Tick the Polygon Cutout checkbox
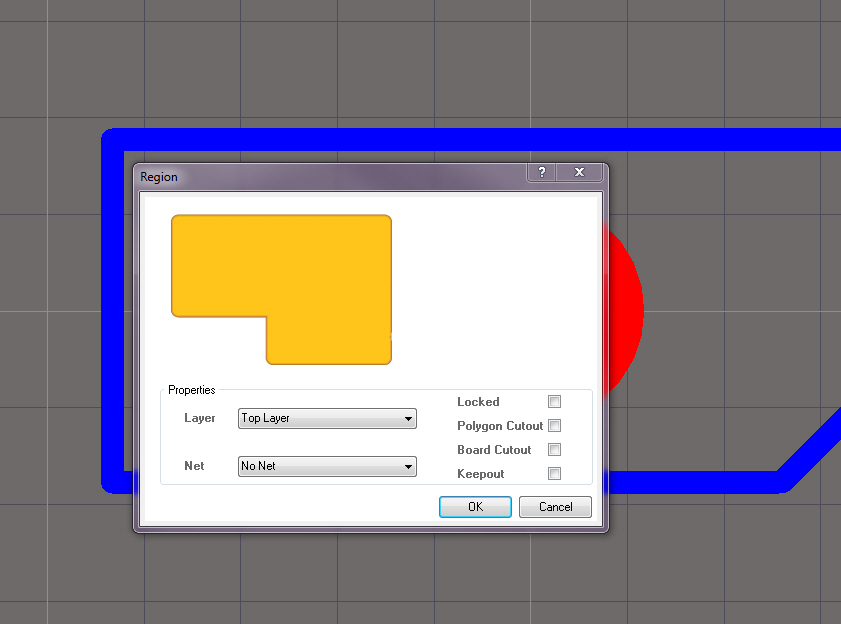 554,425
